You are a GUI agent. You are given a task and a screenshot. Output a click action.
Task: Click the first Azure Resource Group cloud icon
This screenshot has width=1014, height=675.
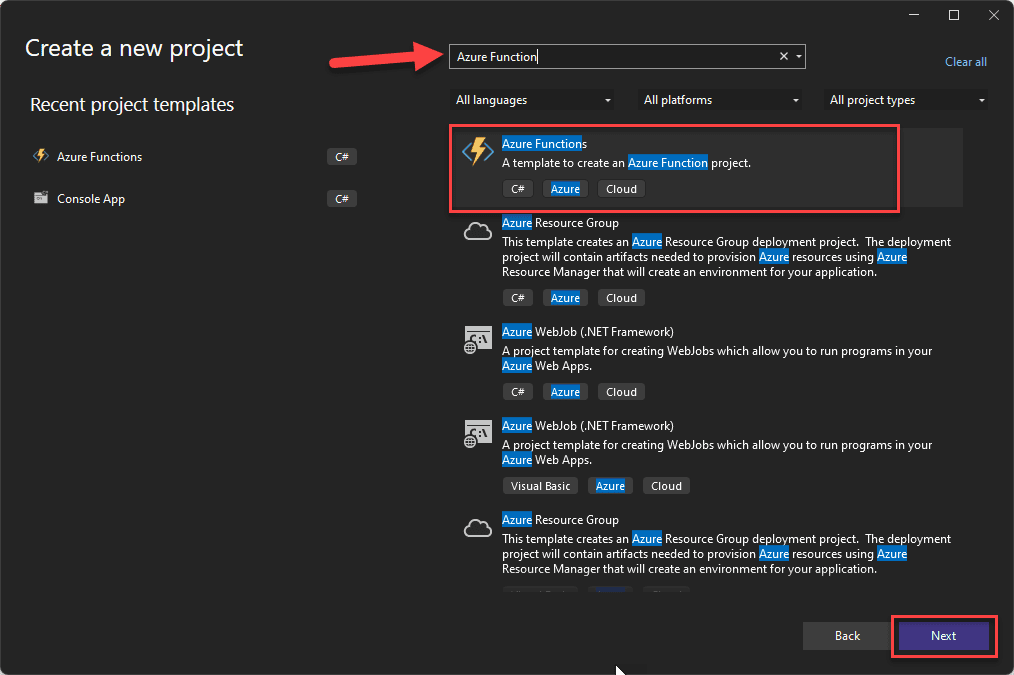[478, 232]
